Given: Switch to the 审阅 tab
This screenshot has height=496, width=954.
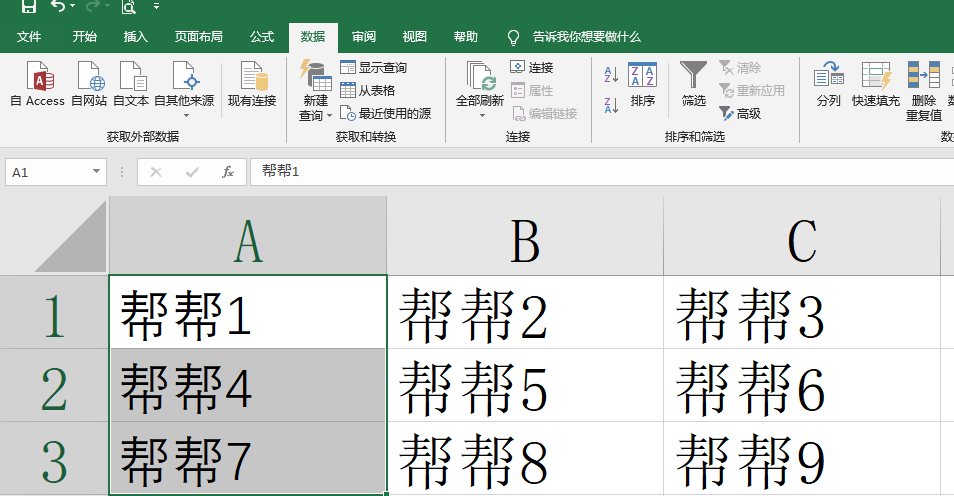Looking at the screenshot, I should pyautogui.click(x=364, y=37).
